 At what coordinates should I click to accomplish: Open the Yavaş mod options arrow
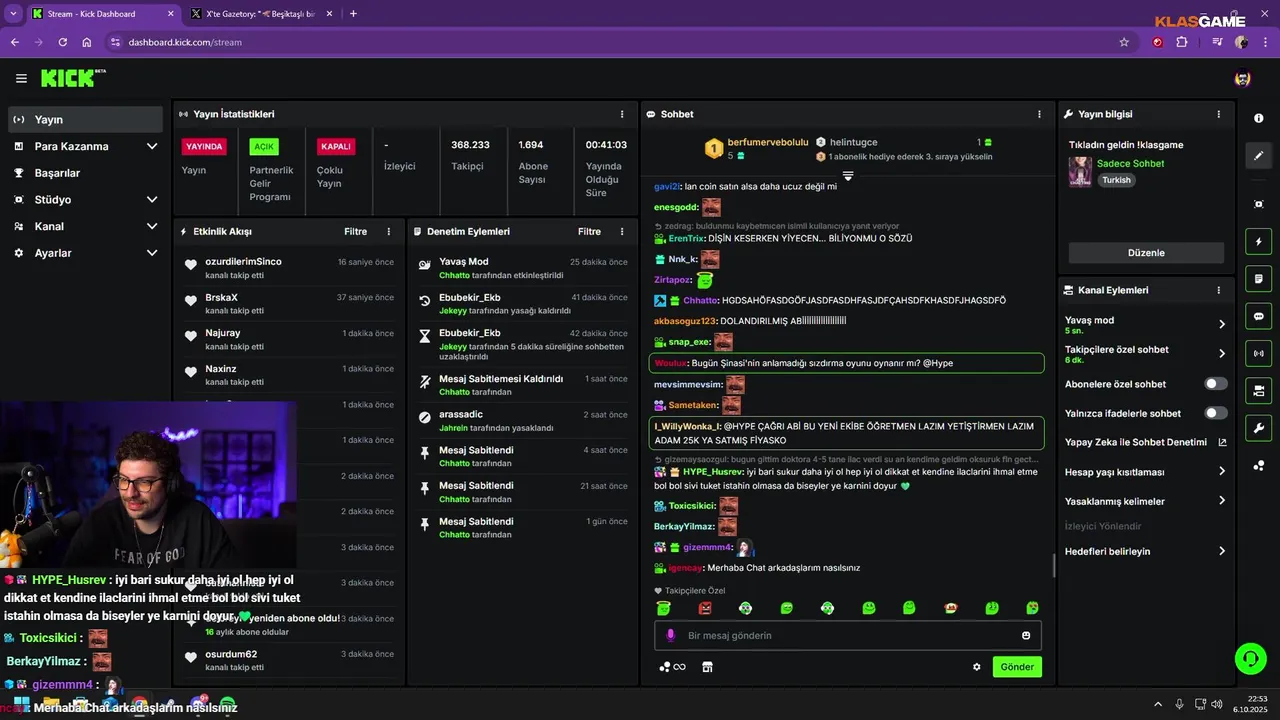(1222, 324)
